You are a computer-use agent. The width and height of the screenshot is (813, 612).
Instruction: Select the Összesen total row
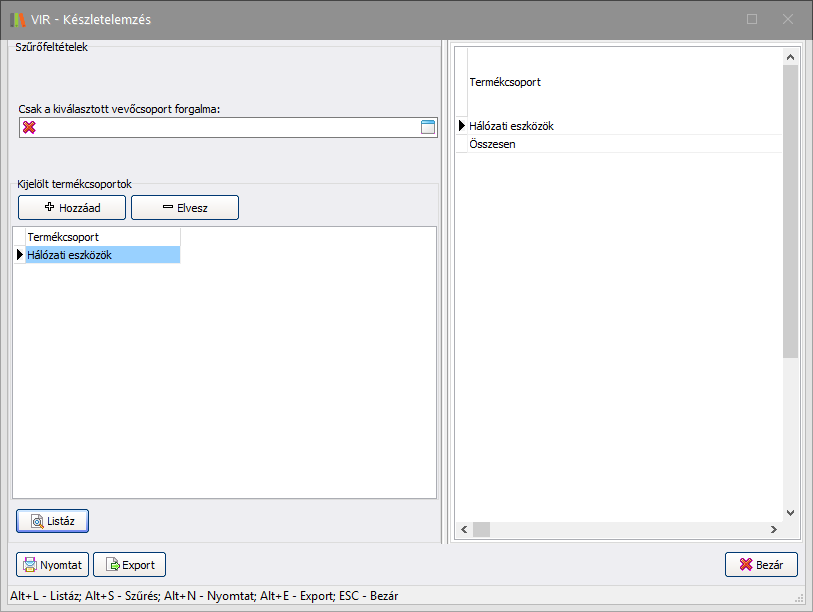tap(620, 144)
